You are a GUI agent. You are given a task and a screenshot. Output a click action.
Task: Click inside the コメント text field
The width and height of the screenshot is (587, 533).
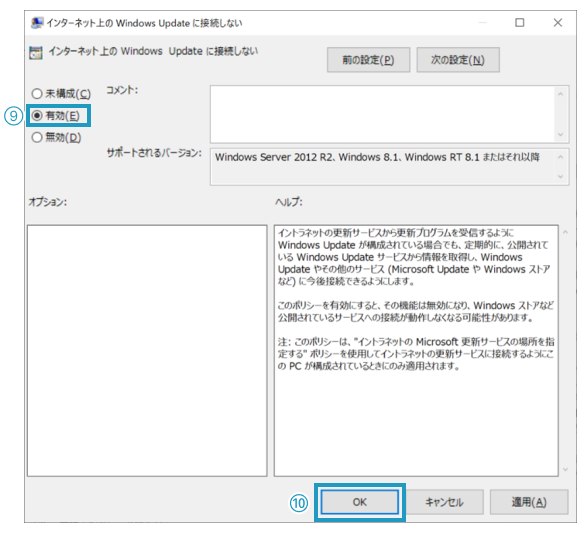coord(383,114)
